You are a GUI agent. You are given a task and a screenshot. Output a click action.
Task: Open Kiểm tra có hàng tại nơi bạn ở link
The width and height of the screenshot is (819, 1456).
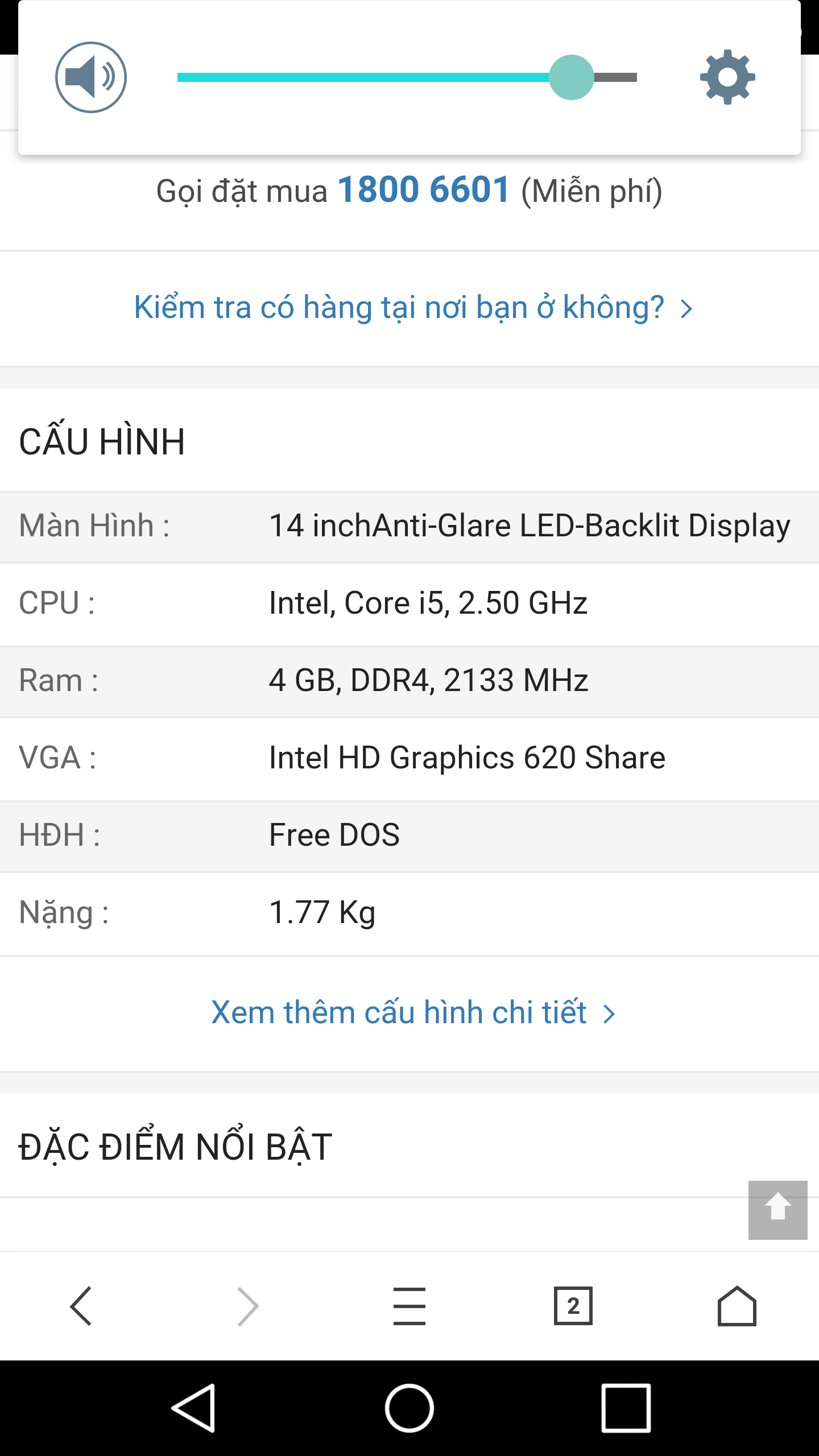(399, 308)
